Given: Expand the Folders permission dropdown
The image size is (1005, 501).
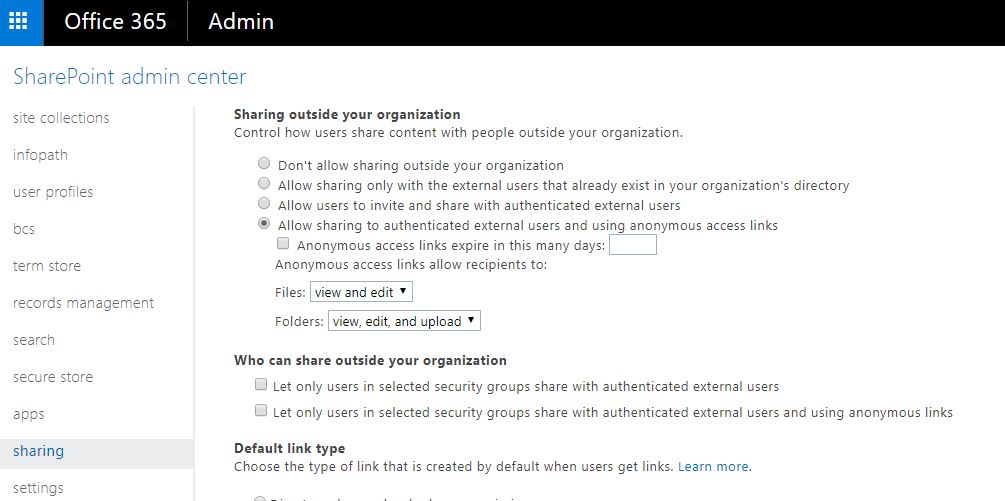Looking at the screenshot, I should [404, 321].
